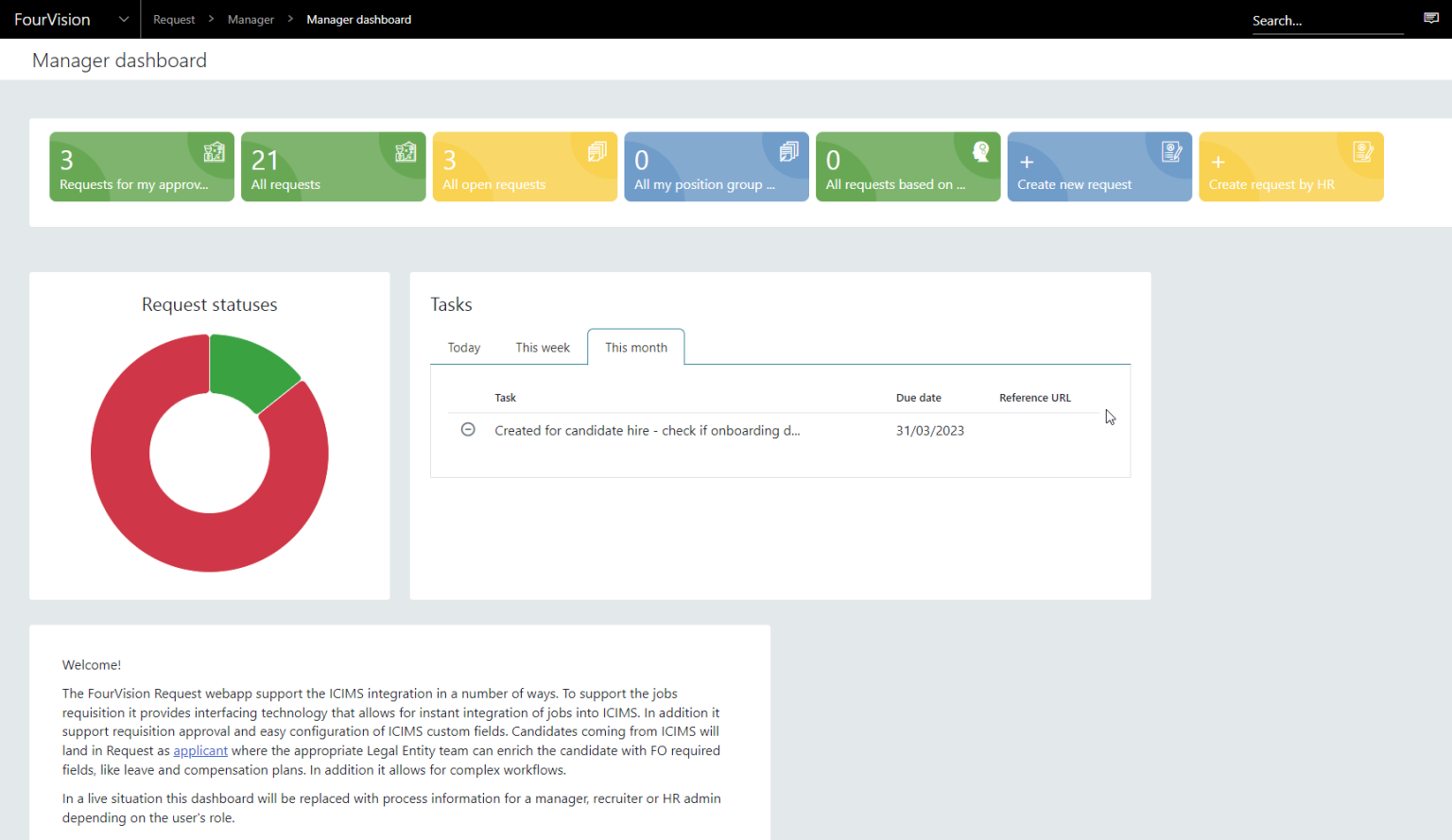The height and width of the screenshot is (840, 1452).
Task: Click the clipboard icon on the 'All requests' tile
Action: point(406,150)
